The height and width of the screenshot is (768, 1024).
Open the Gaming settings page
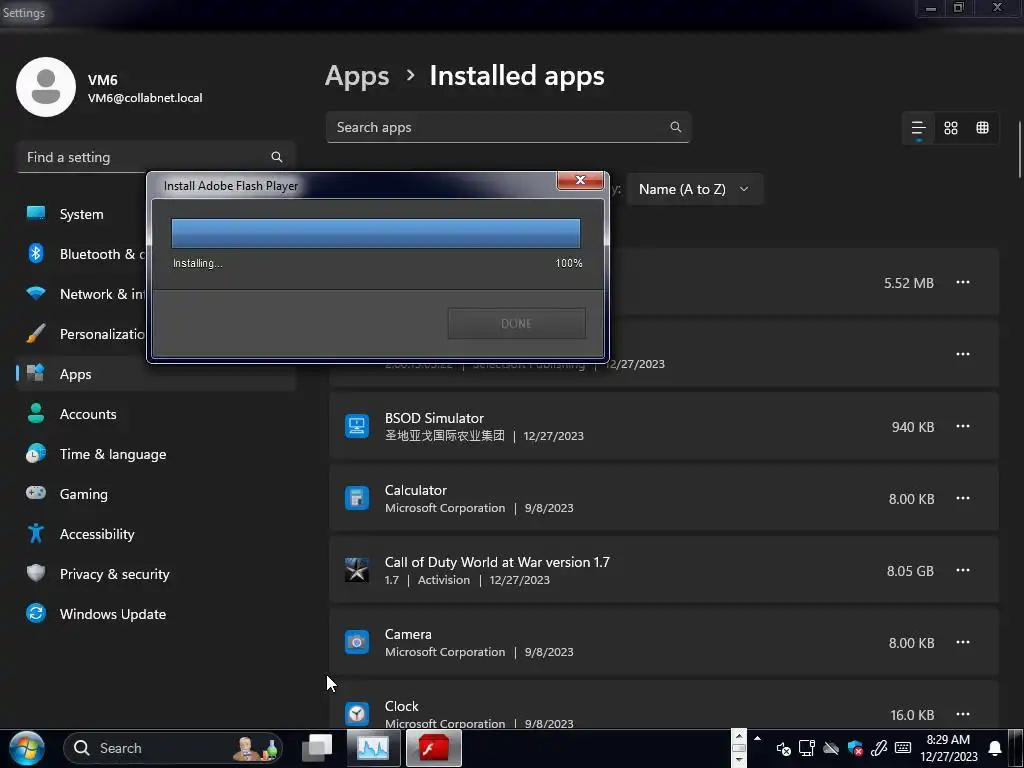coord(156,494)
